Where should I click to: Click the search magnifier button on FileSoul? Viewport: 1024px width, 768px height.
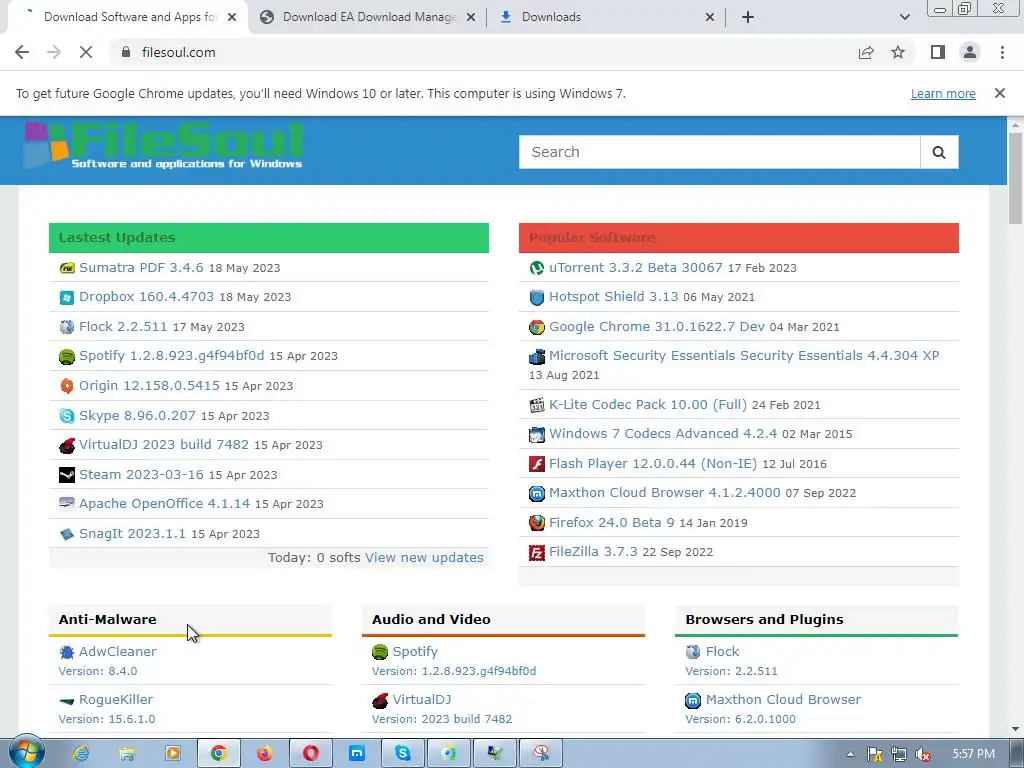tap(939, 152)
